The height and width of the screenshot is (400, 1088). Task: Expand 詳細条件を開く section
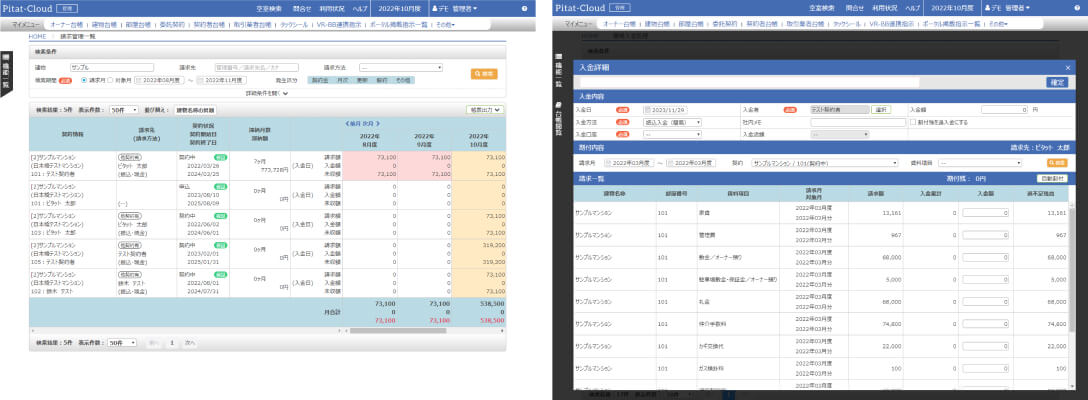click(x=266, y=93)
